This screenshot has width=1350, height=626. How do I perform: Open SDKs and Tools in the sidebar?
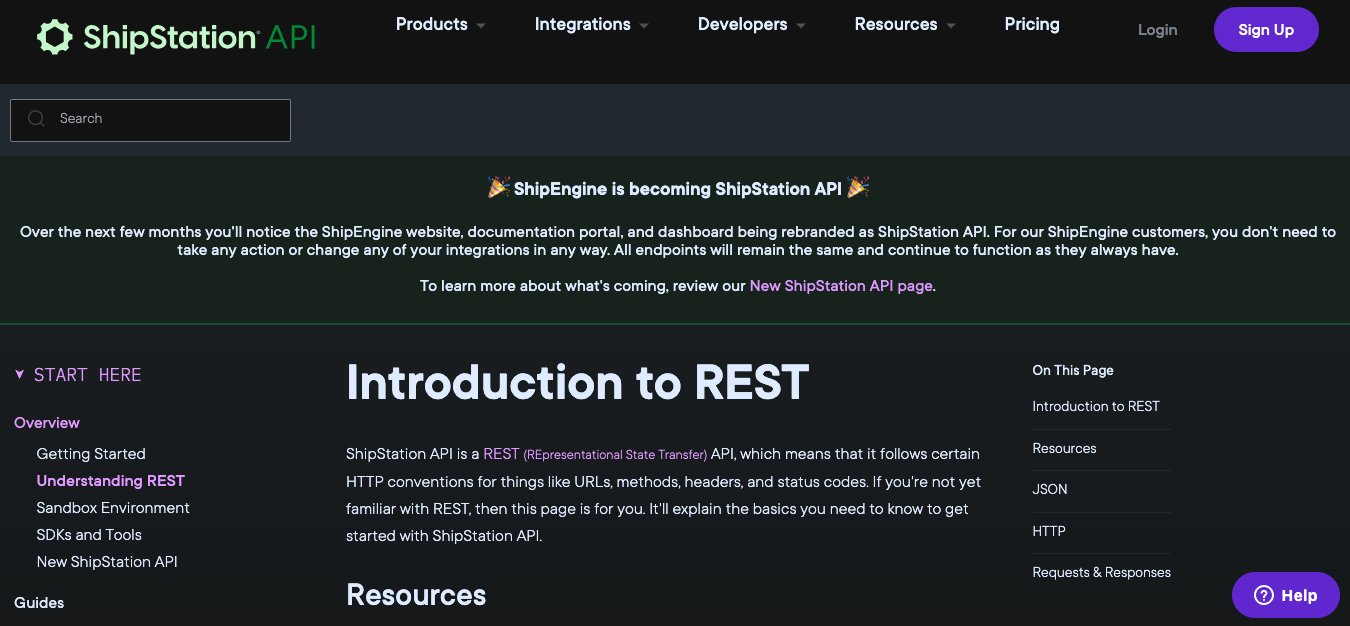coord(89,535)
